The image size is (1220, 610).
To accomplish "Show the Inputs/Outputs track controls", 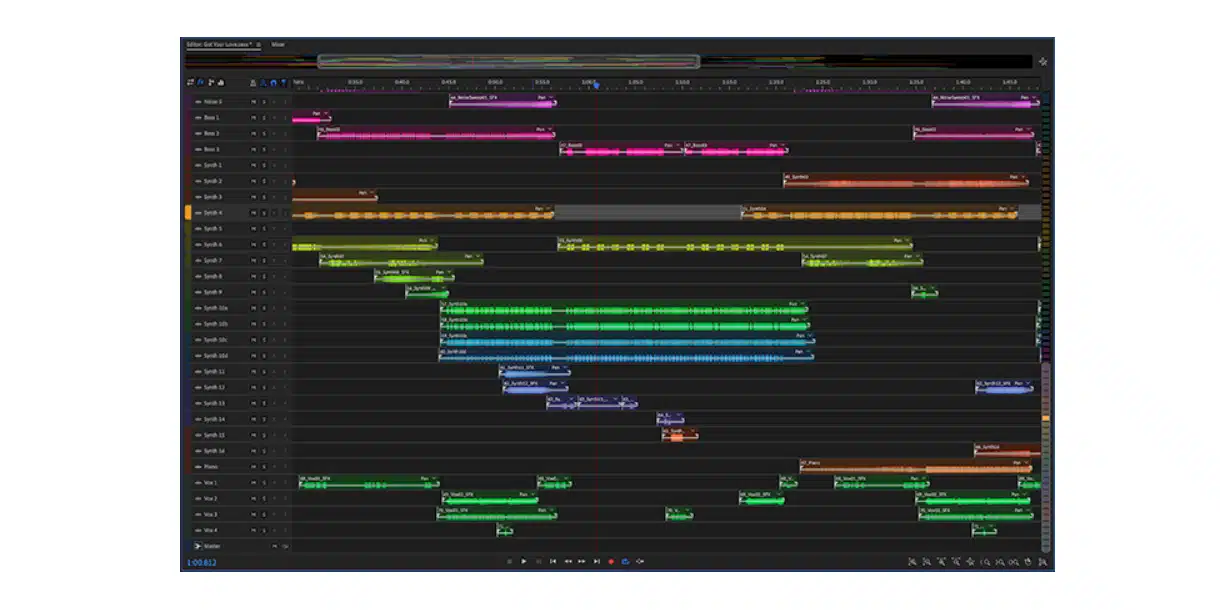I will coord(190,83).
